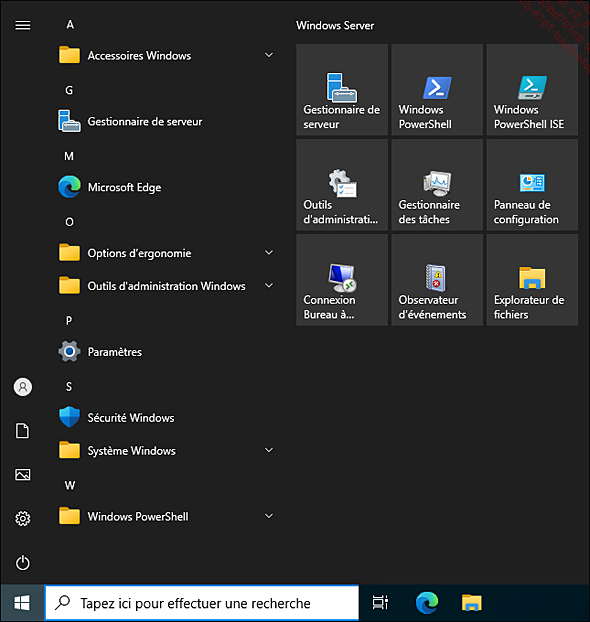Expand the Options d'ergonomie folder
Viewport: 590px width, 622px height.
click(167, 253)
